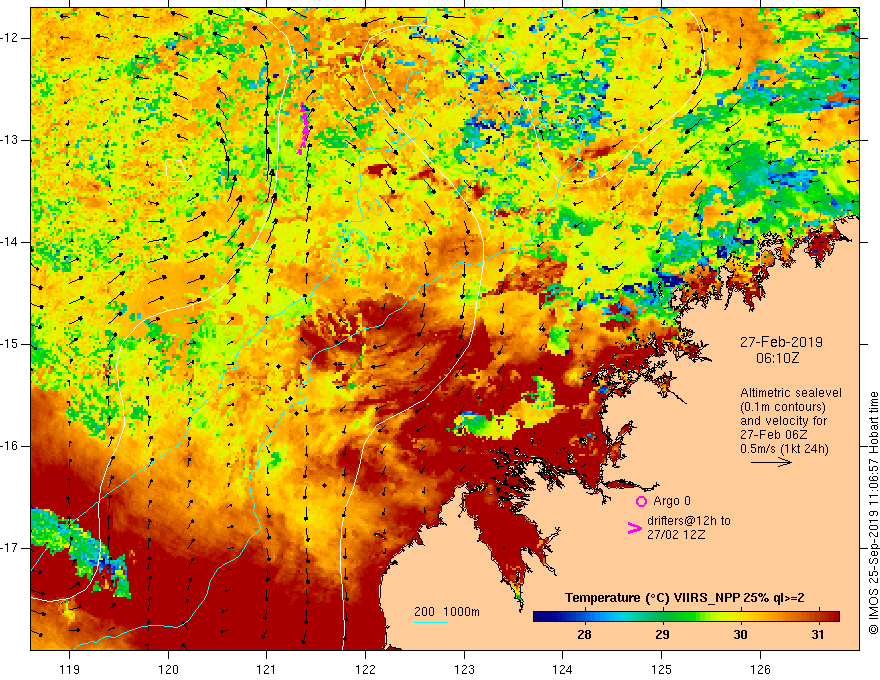This screenshot has width=880, height=680.
Task: Click the latitude axis label -12
Action: [11, 38]
